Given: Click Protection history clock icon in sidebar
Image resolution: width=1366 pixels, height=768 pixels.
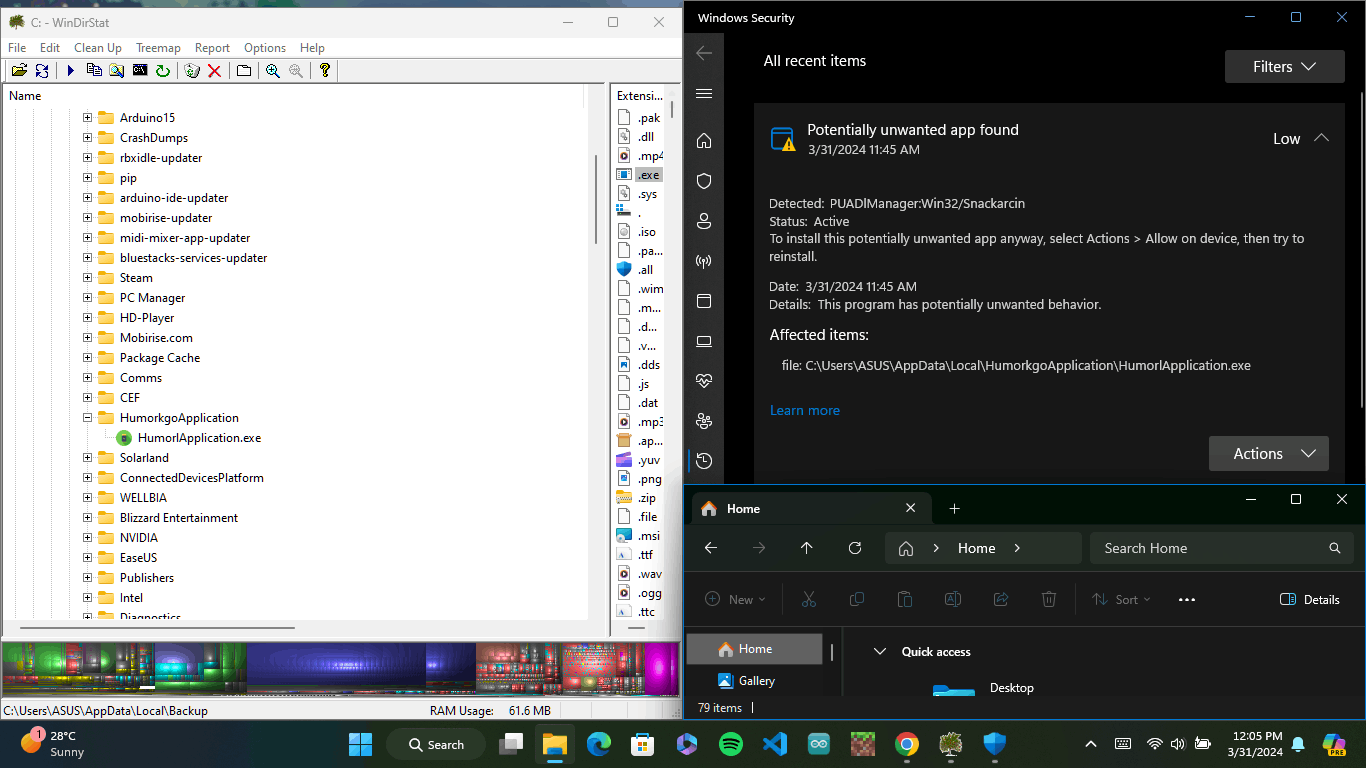Looking at the screenshot, I should pos(704,461).
